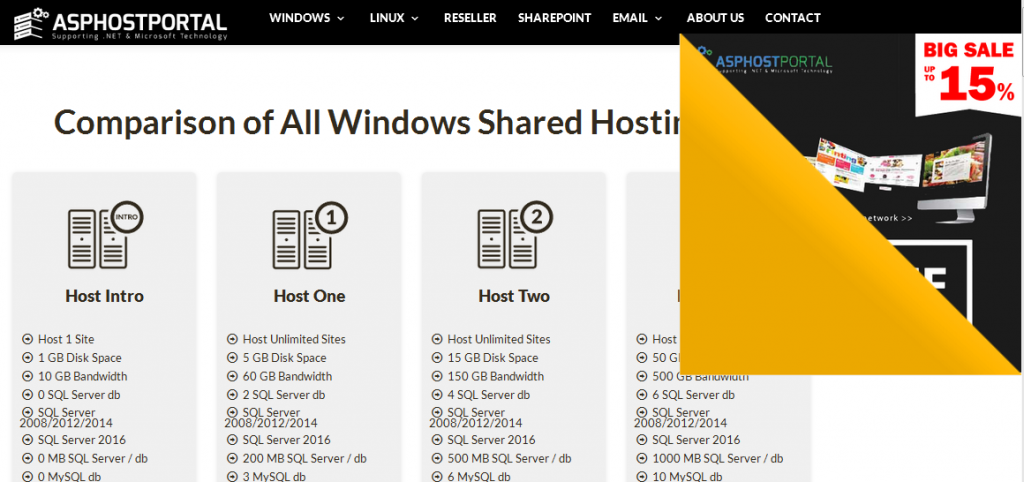Image resolution: width=1024 pixels, height=482 pixels.
Task: Click bullet icon beside 'Host 1 Site'
Action: click(x=27, y=339)
